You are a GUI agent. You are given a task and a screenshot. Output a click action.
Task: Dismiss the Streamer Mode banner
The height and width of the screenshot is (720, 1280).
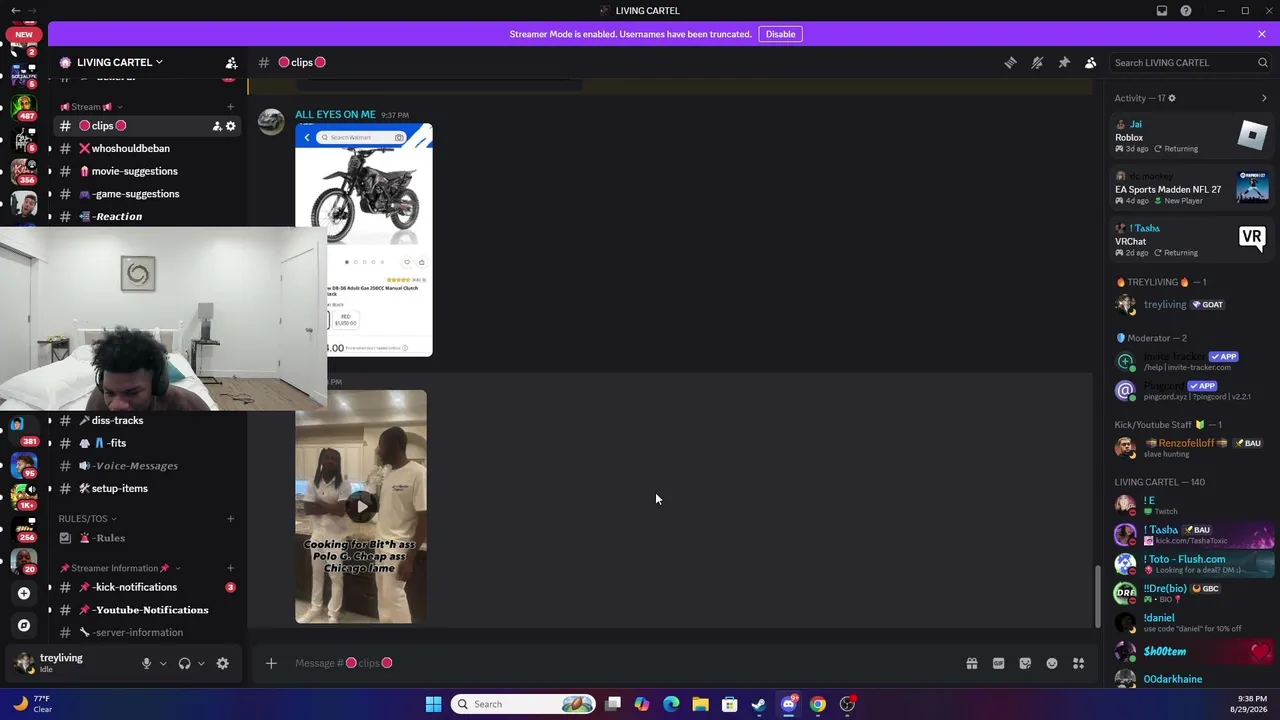click(1262, 34)
